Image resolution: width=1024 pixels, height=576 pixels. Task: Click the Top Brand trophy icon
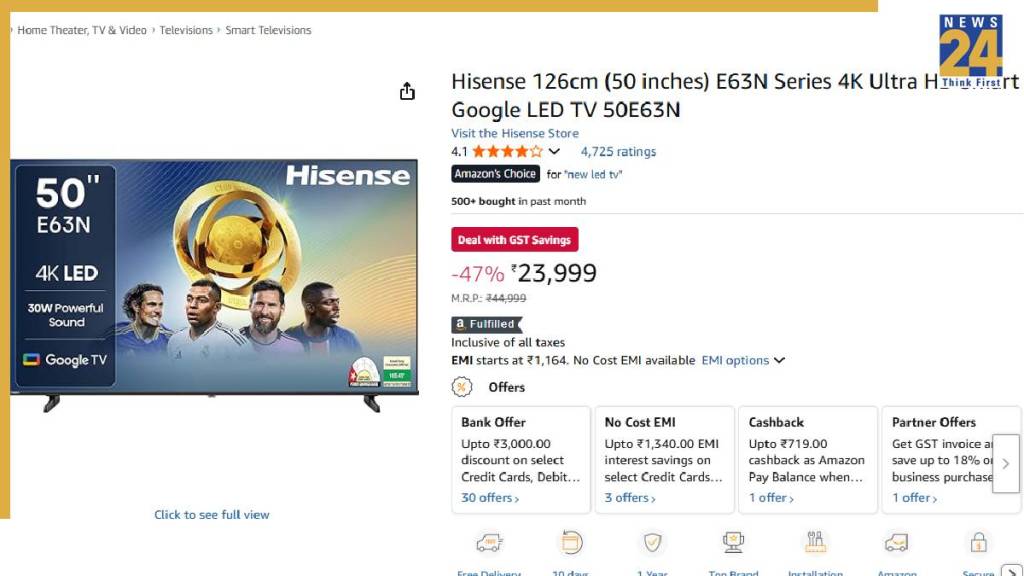(x=733, y=543)
